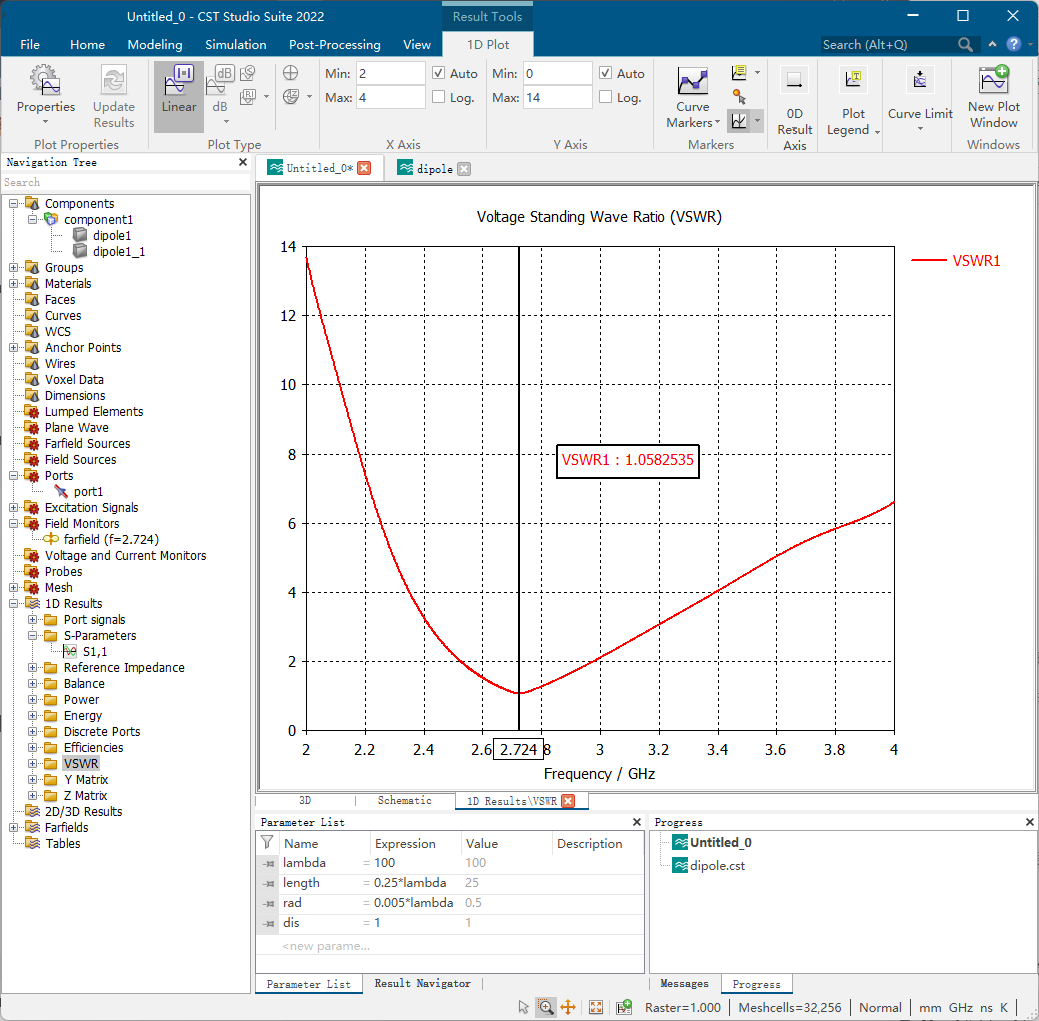Select the S1,1 result item
Image resolution: width=1039 pixels, height=1021 pixels.
[x=94, y=652]
